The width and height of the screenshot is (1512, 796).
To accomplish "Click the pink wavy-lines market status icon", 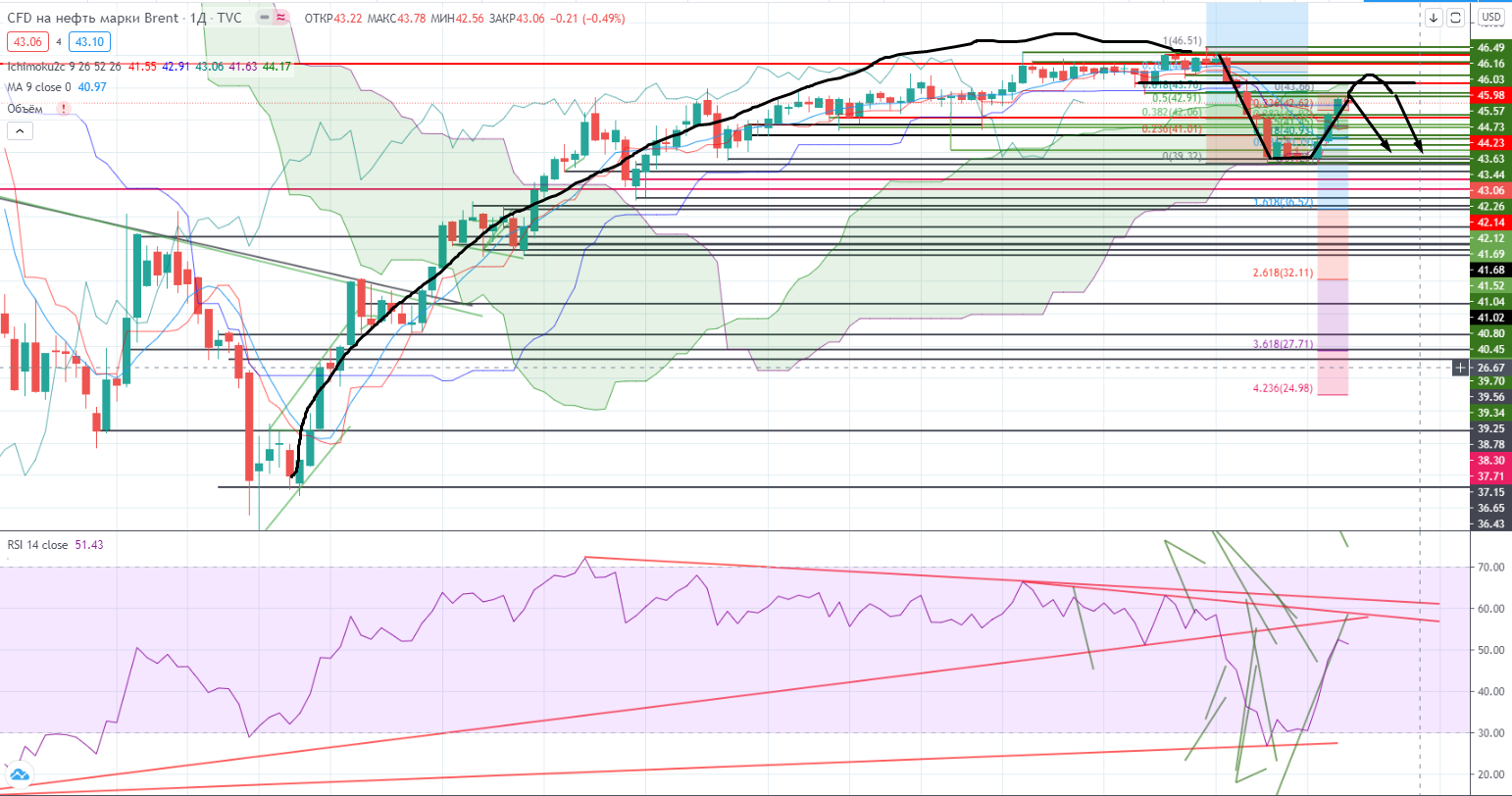I will click(x=280, y=18).
